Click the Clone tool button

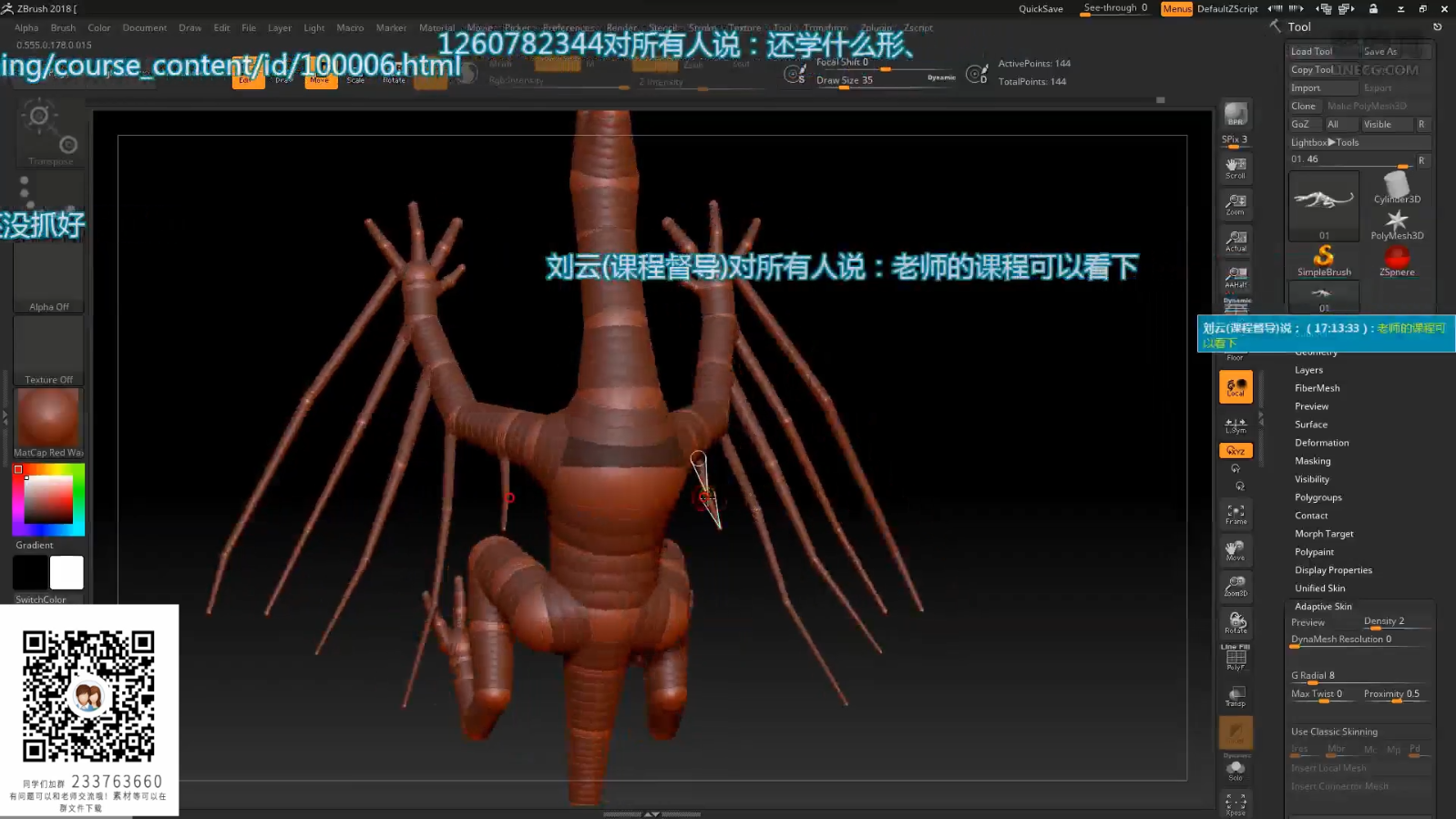pyautogui.click(x=1304, y=106)
